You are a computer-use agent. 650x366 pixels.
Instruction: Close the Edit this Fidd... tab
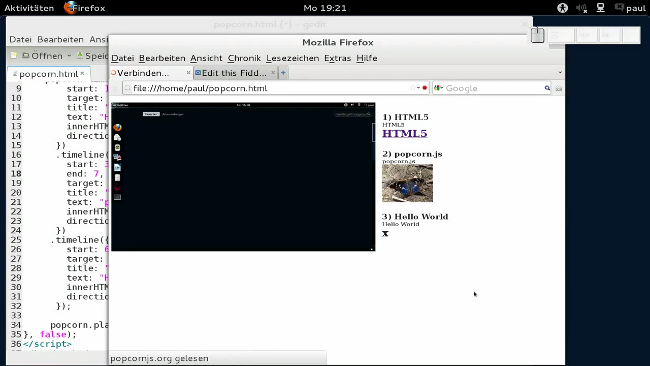273,73
